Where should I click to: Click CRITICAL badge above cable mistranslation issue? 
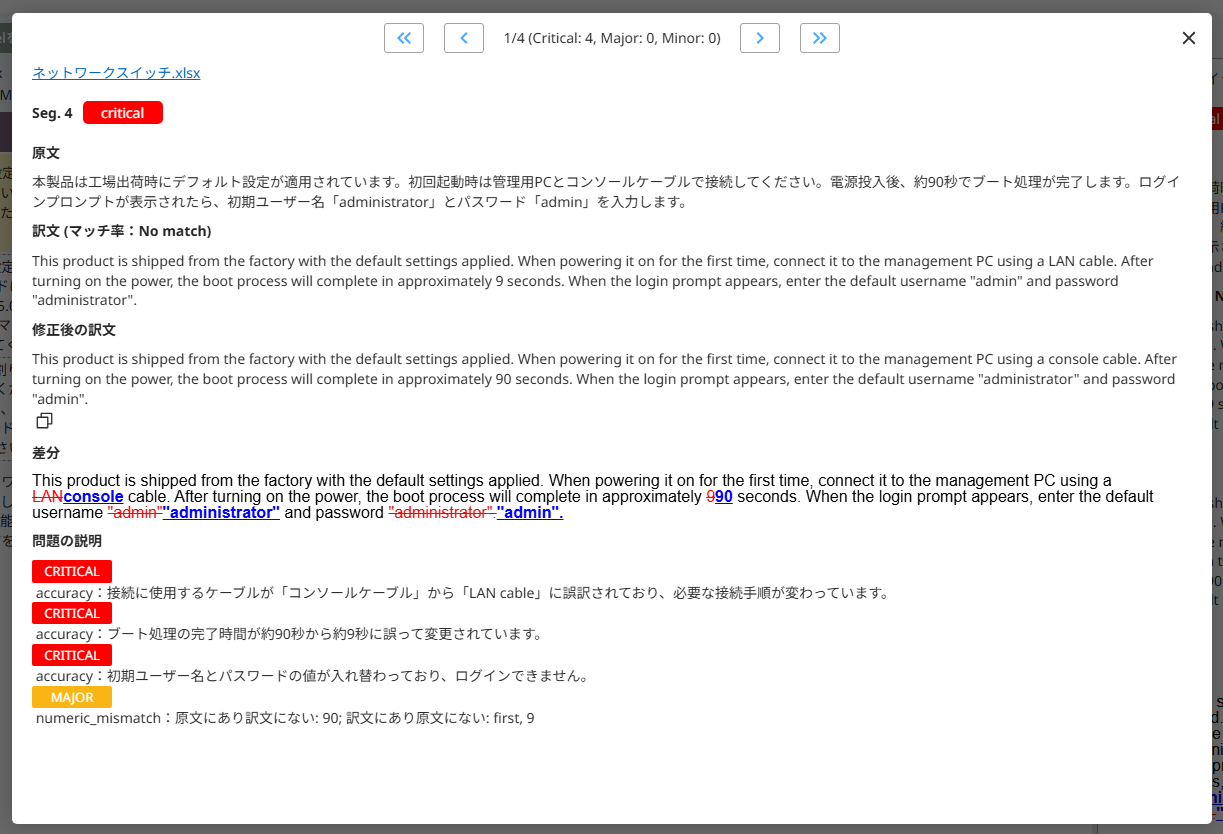(72, 571)
